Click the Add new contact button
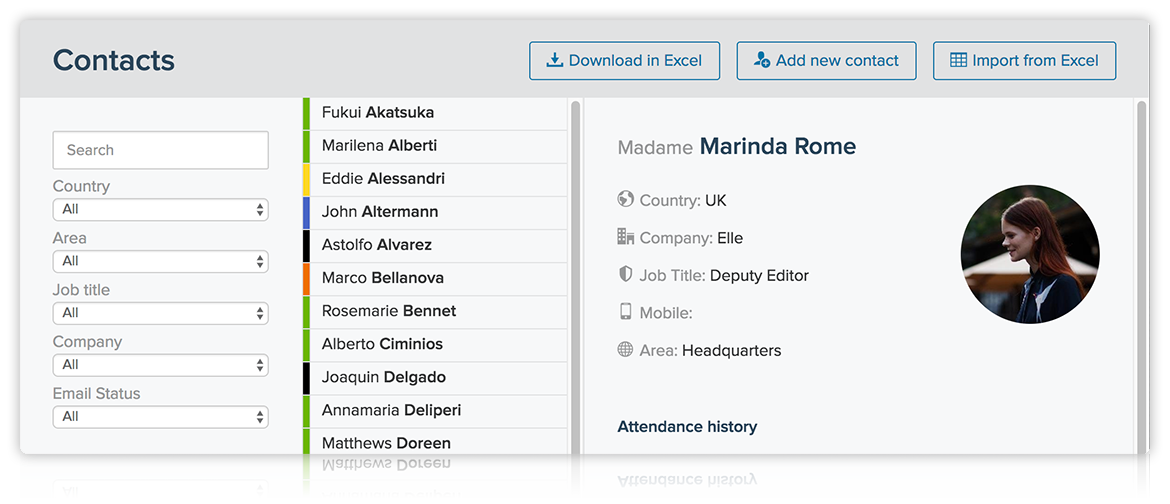The image size is (1170, 504). tap(826, 60)
